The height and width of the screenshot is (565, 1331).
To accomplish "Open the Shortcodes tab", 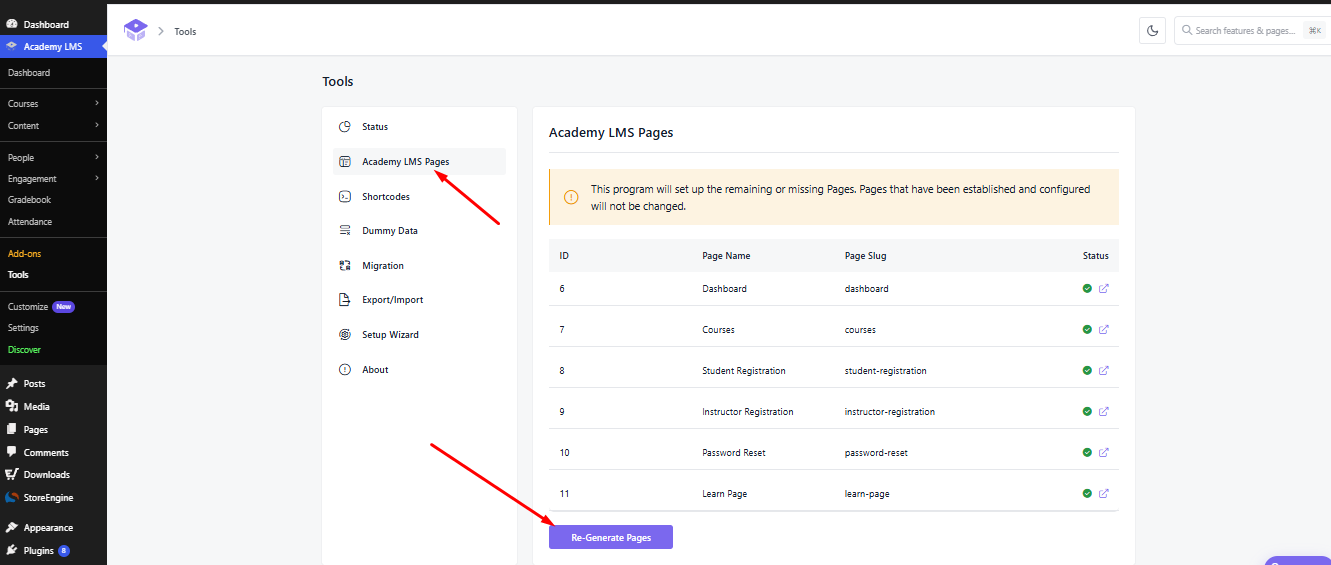I will [419, 197].
